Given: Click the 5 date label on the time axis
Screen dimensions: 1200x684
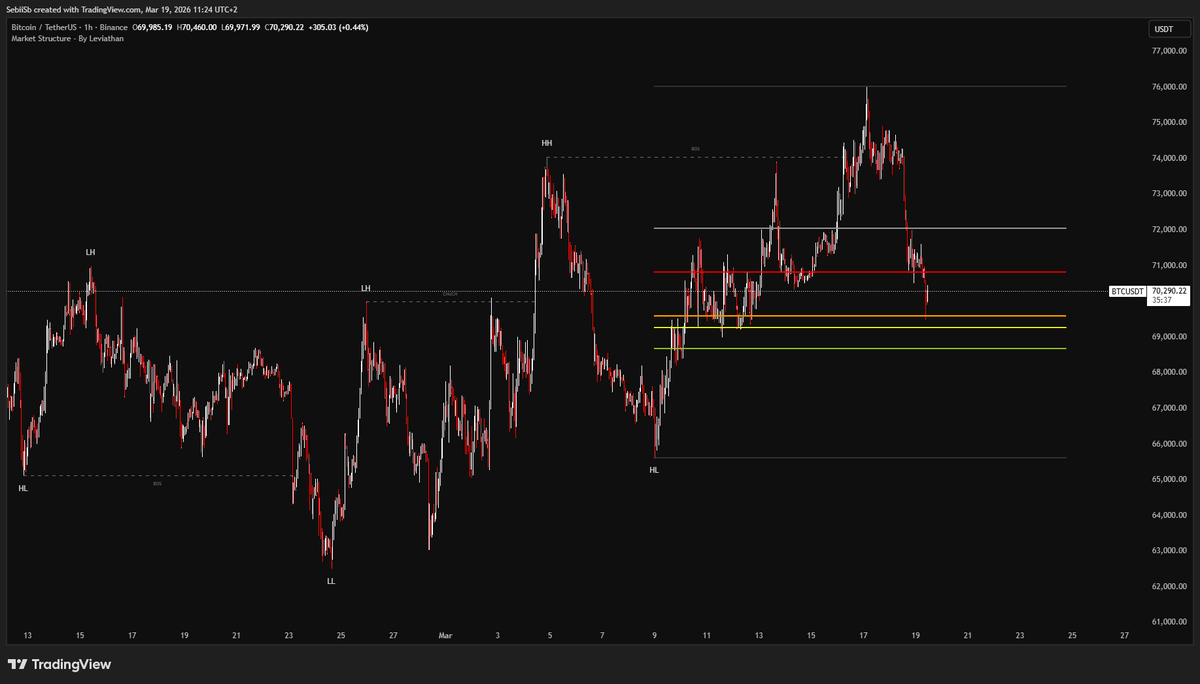Looking at the screenshot, I should (x=550, y=635).
